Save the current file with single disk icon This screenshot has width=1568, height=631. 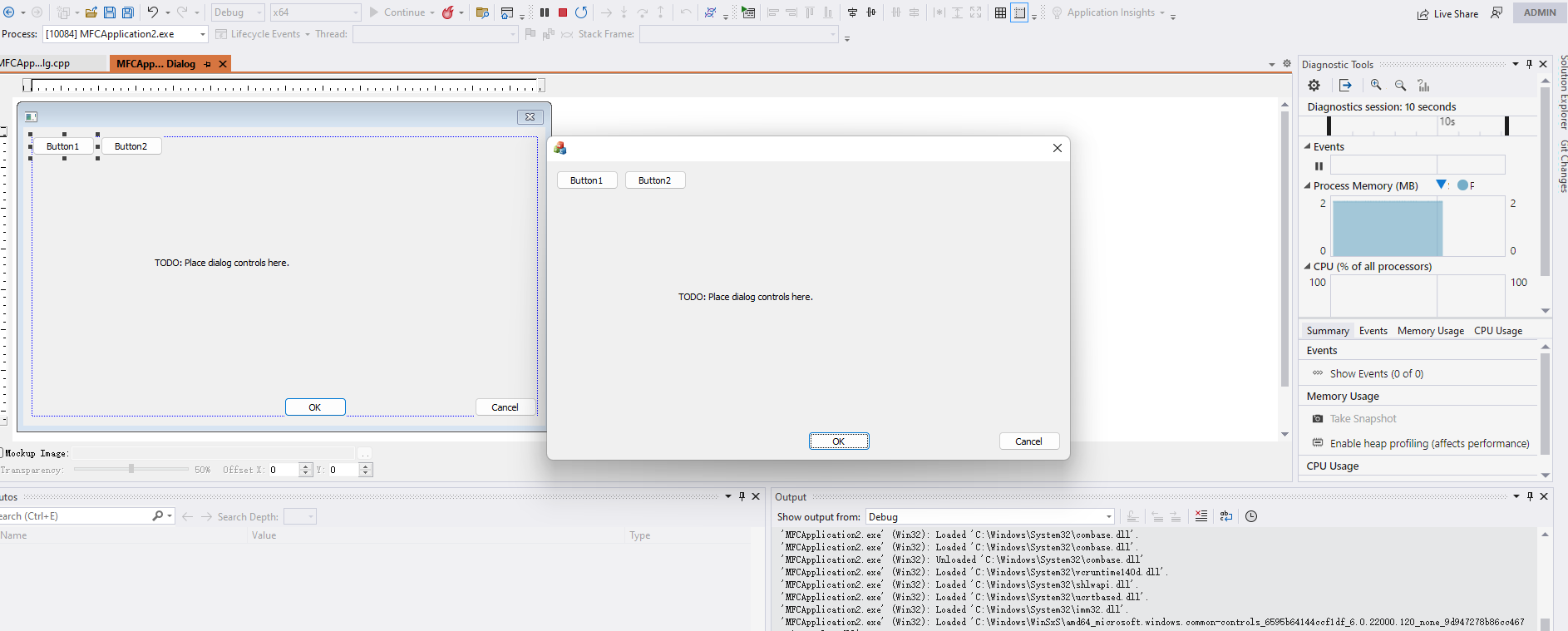(110, 12)
